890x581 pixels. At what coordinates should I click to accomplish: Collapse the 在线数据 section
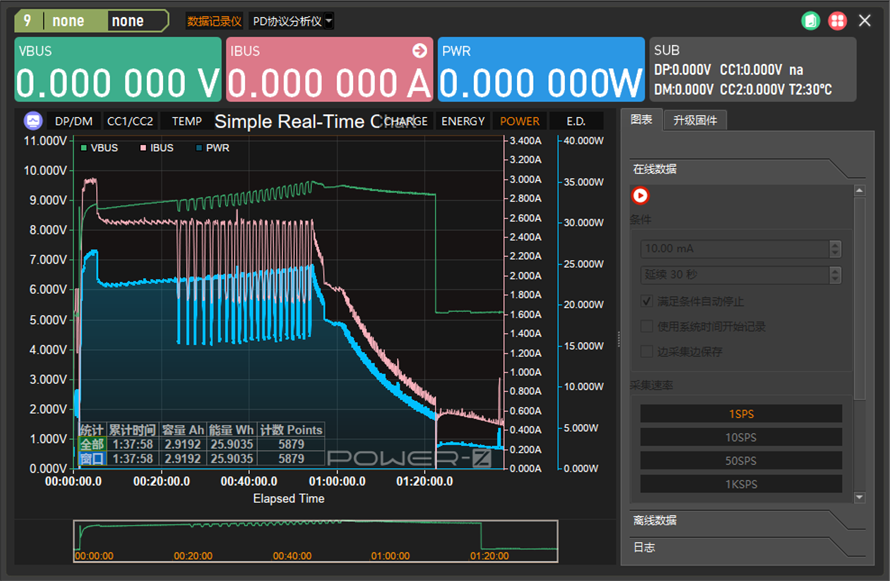[746, 169]
